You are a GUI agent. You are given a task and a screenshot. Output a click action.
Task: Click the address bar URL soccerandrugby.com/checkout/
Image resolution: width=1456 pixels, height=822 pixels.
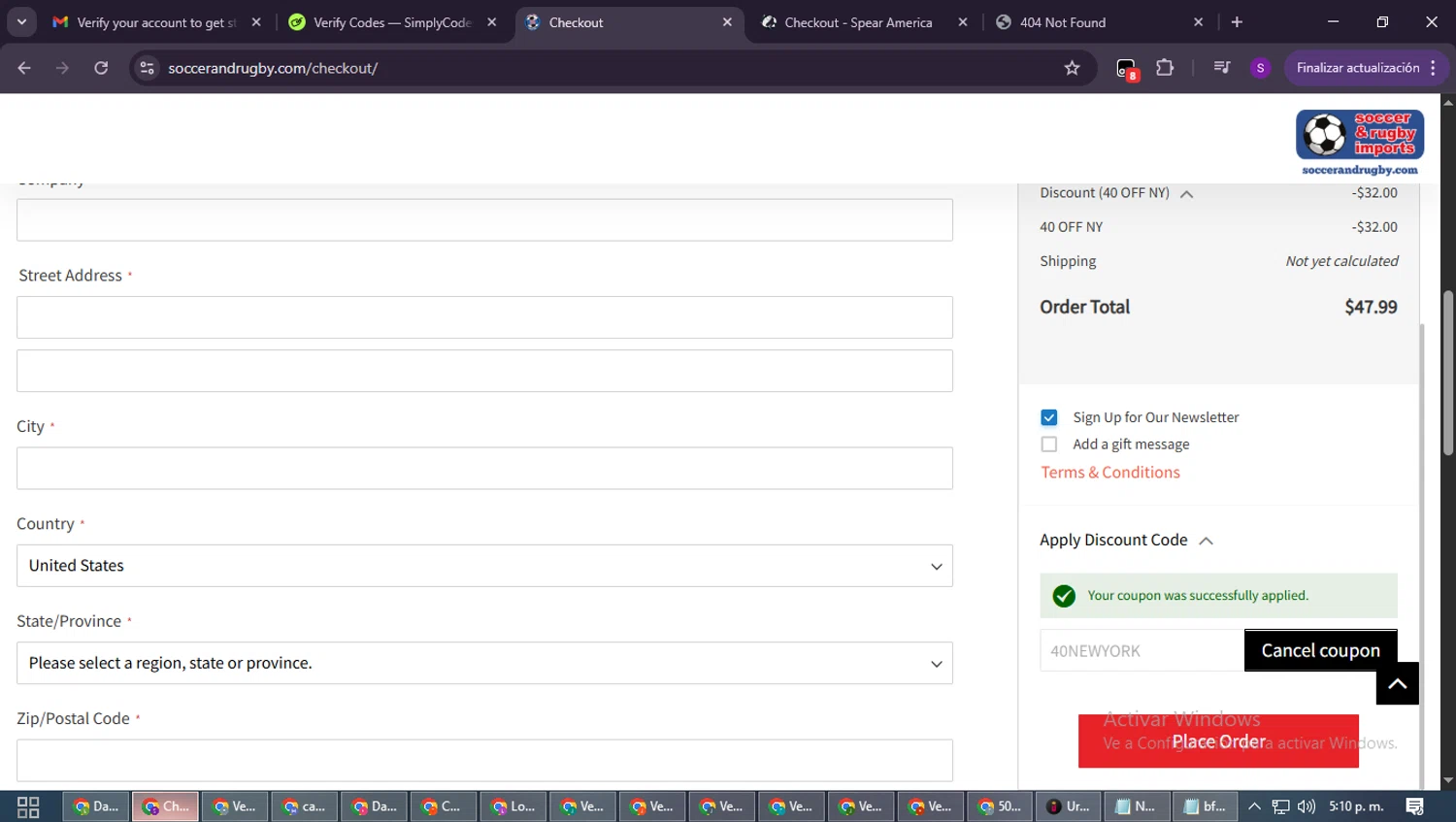[273, 68]
